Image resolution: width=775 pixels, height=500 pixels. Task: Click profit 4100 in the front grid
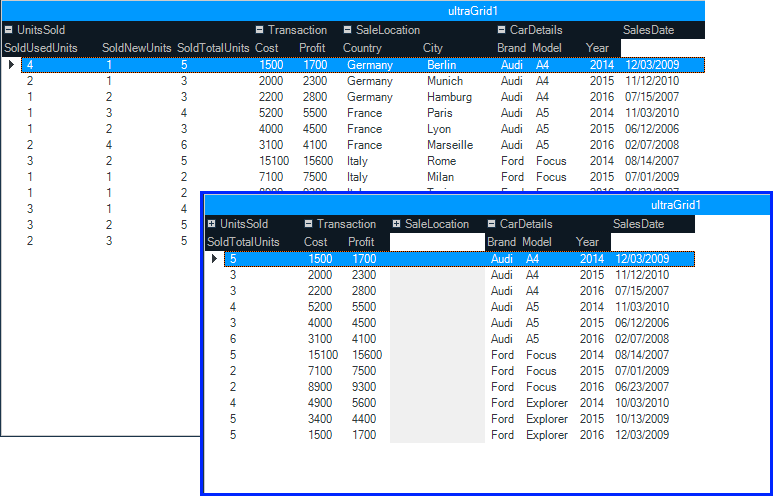364,339
